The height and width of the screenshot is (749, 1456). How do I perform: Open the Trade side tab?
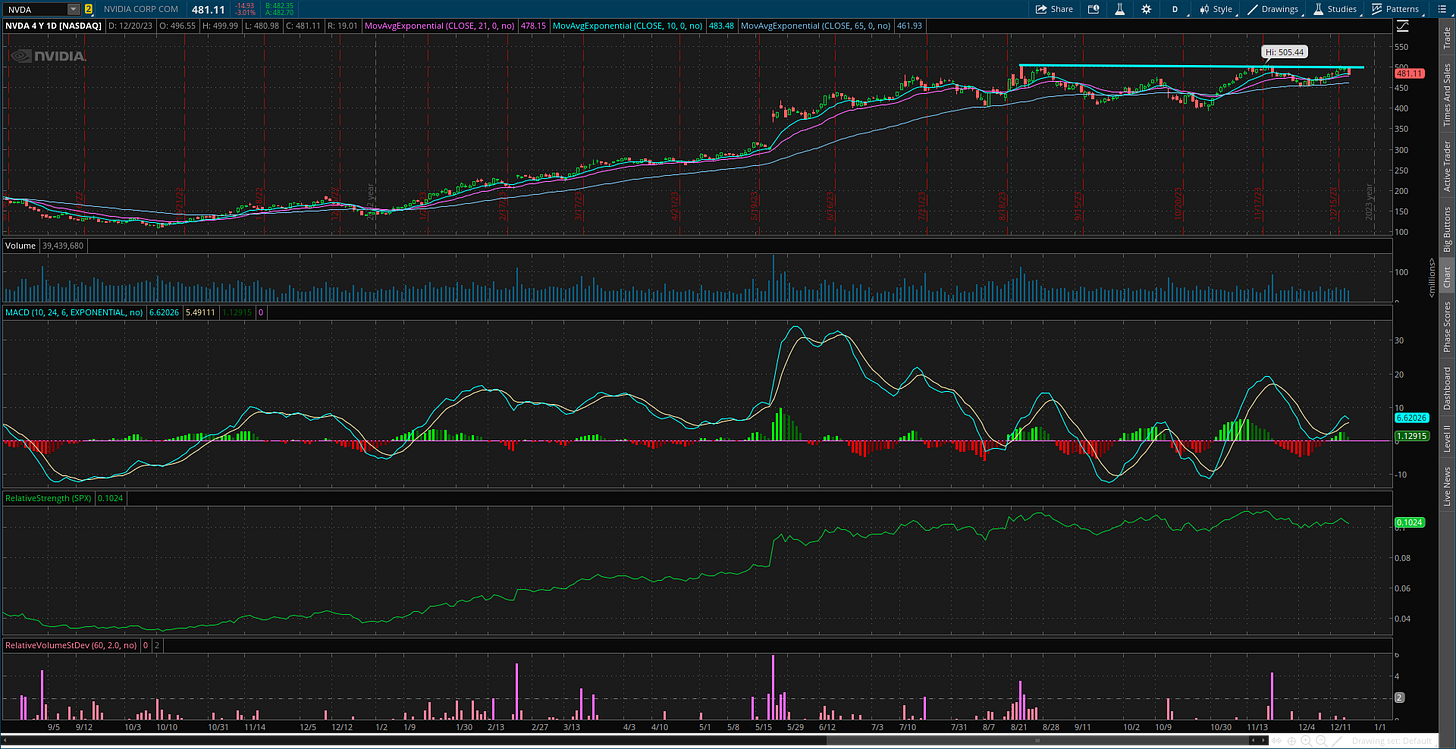[x=1446, y=39]
